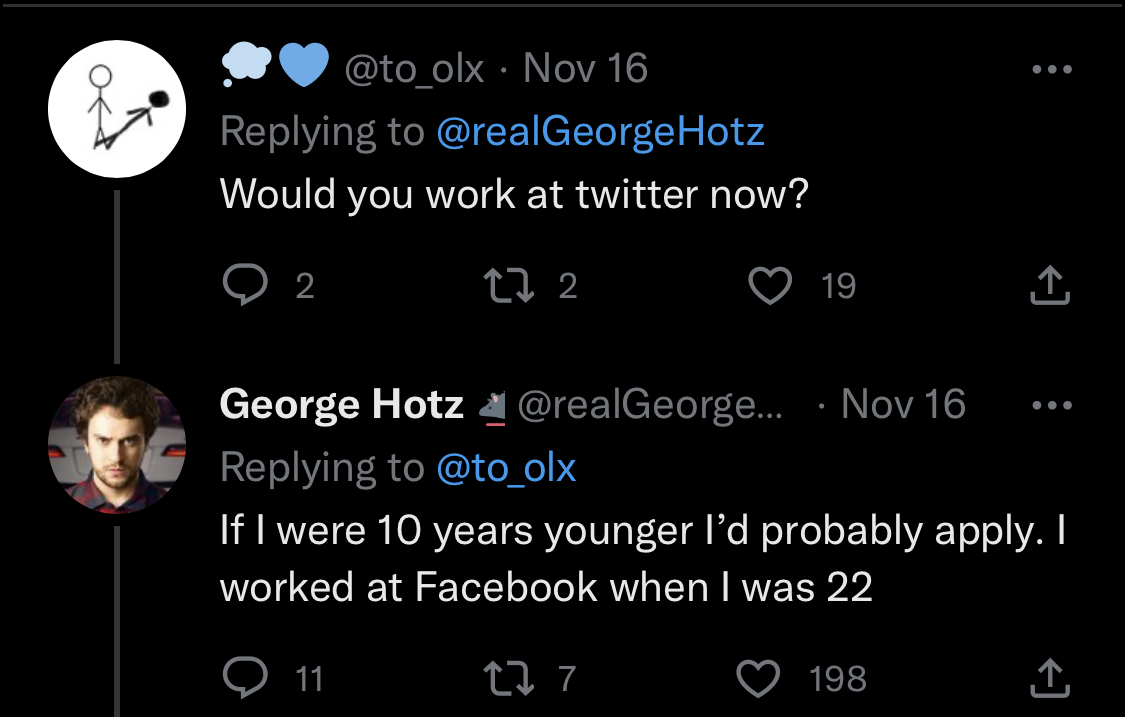Like George Hotz's tweet
This screenshot has height=717, width=1125.
[x=758, y=680]
